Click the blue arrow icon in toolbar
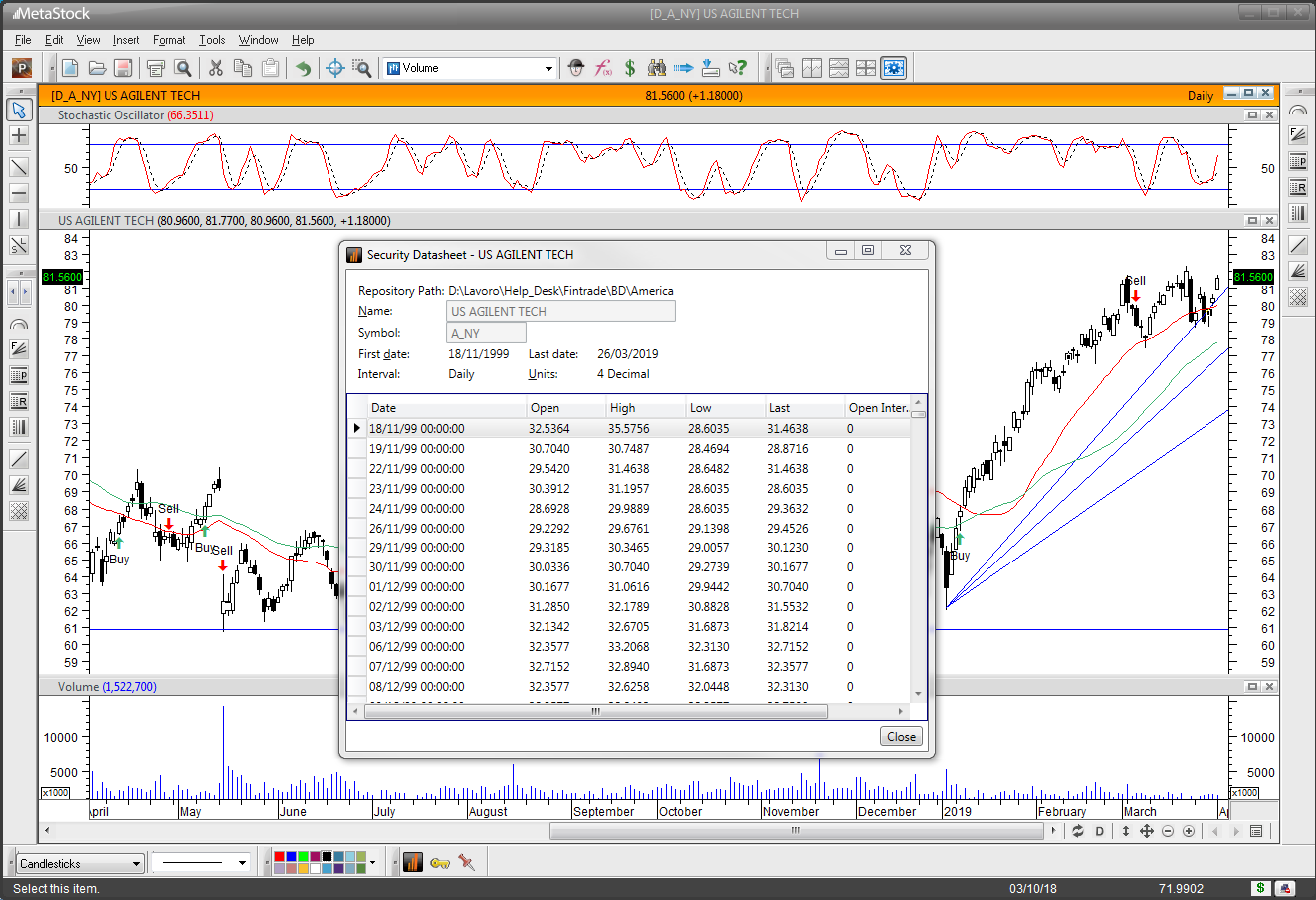The image size is (1316, 900). (683, 68)
